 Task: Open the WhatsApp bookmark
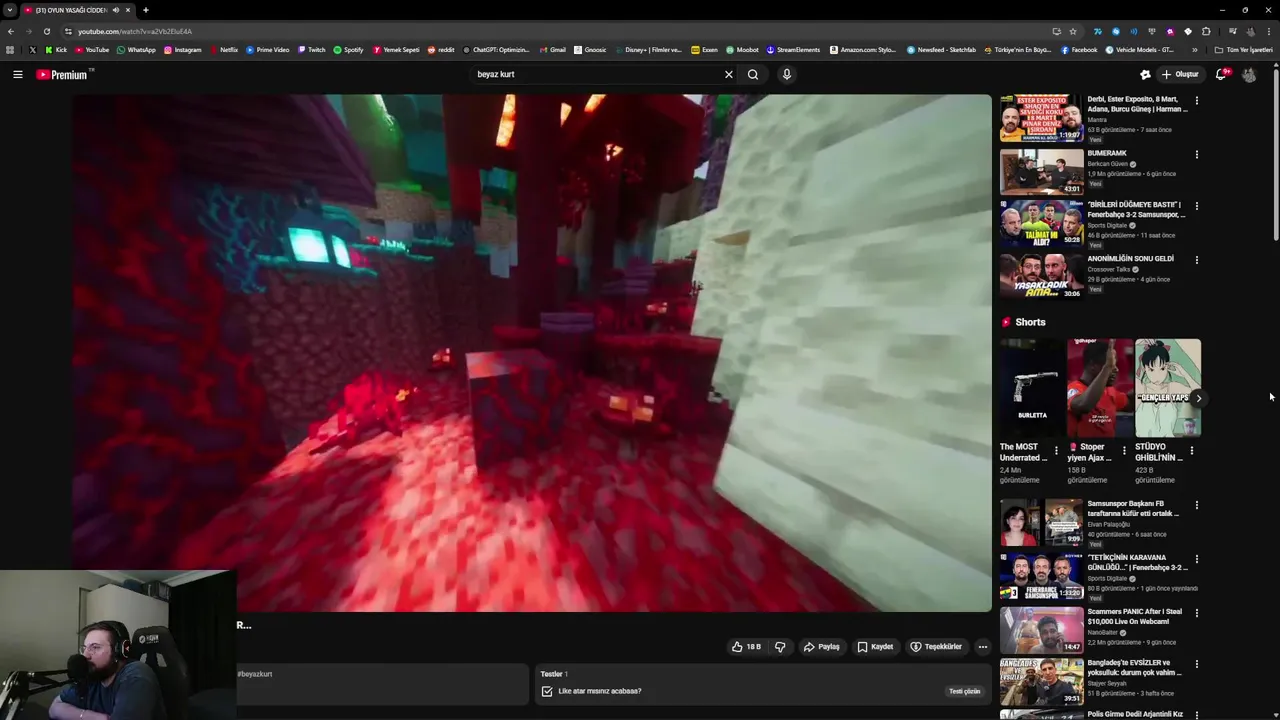pos(137,50)
